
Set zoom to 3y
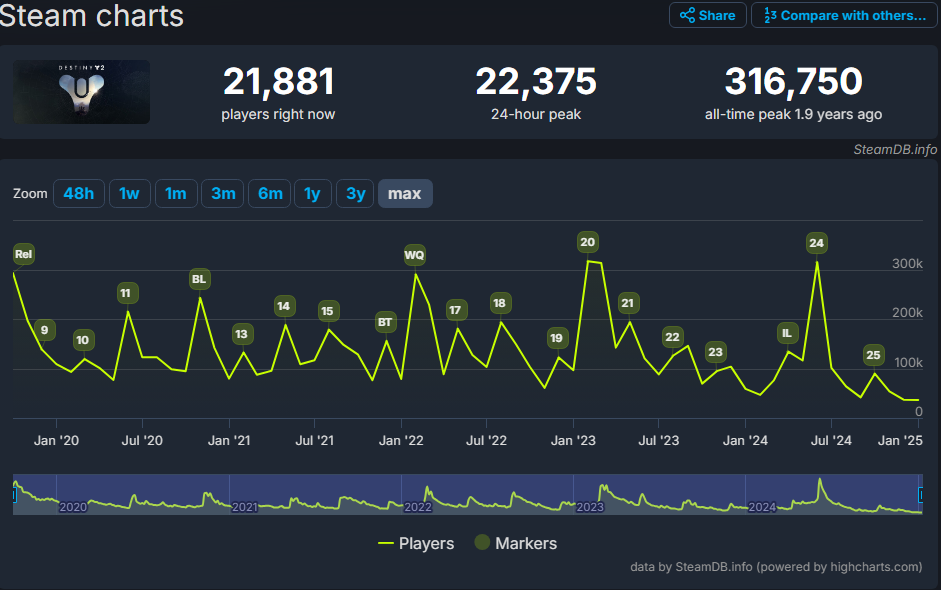pyautogui.click(x=355, y=194)
